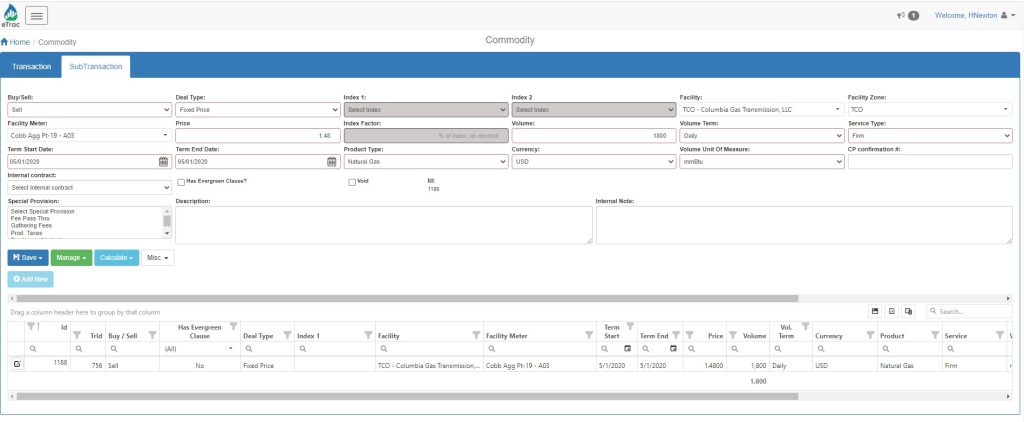The width and height of the screenshot is (1024, 422).
Task: Expand the Save button dropdown
Action: pyautogui.click(x=27, y=258)
